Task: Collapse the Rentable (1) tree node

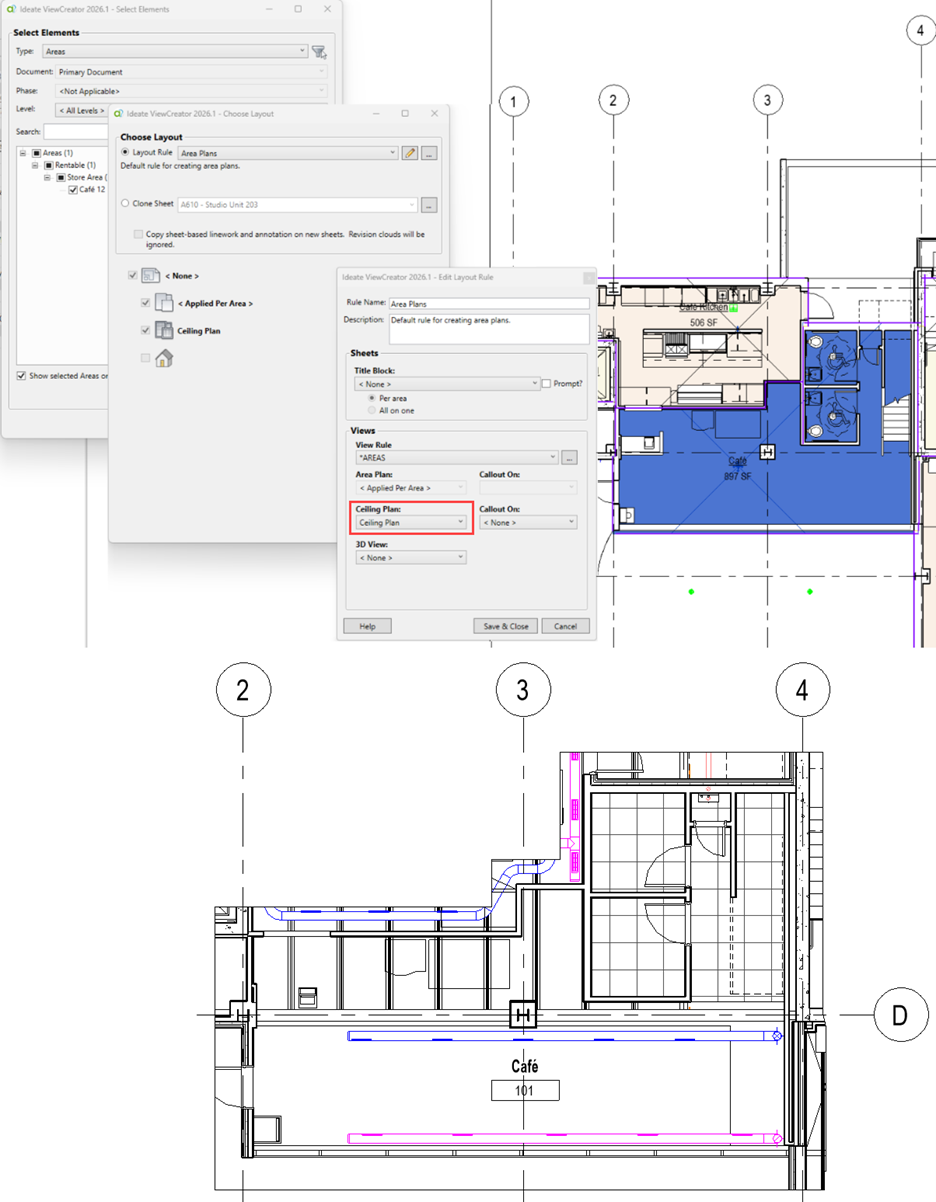Action: pyautogui.click(x=36, y=165)
